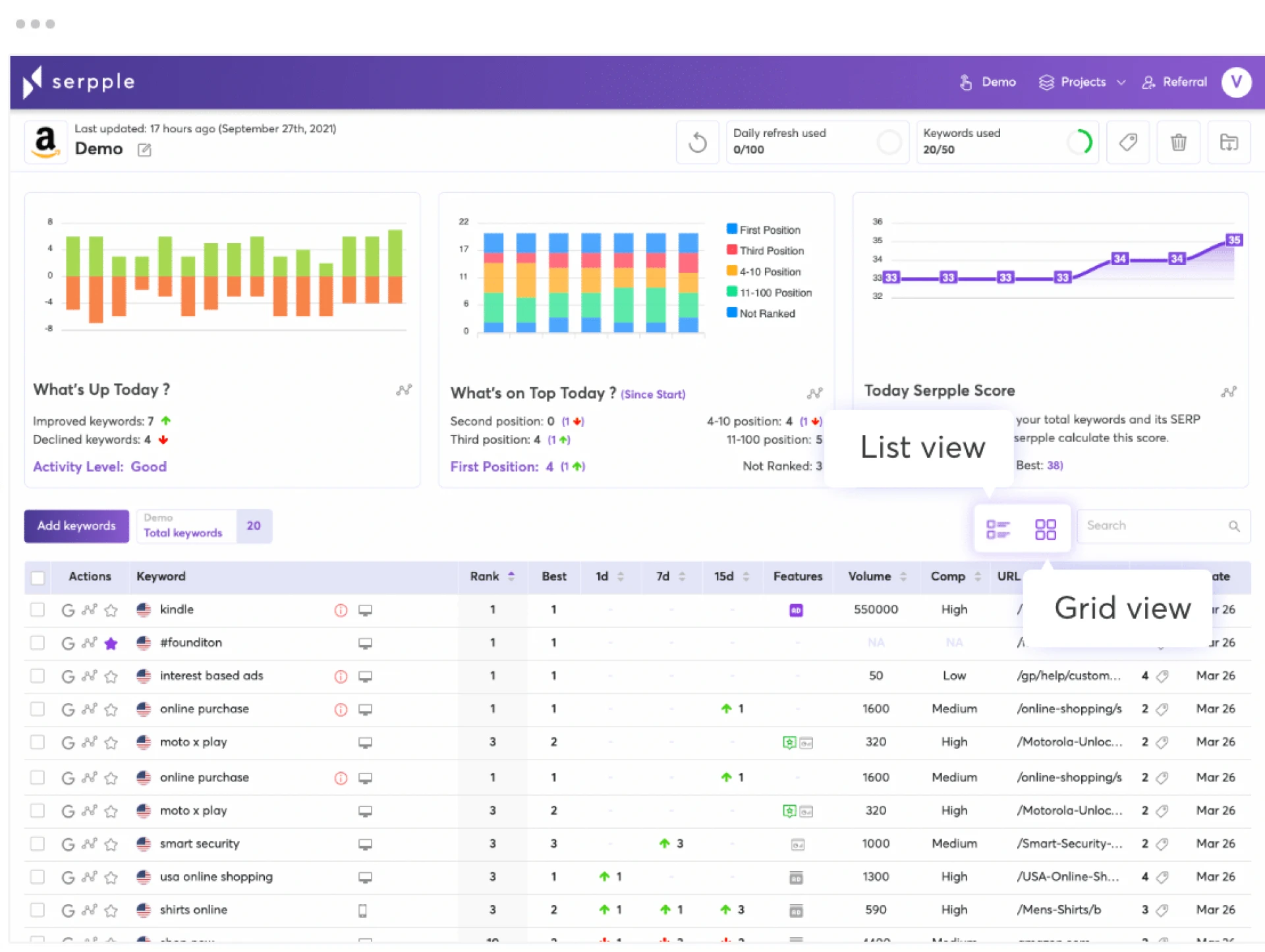Click the Add keywords button
1265x952 pixels.
[76, 526]
